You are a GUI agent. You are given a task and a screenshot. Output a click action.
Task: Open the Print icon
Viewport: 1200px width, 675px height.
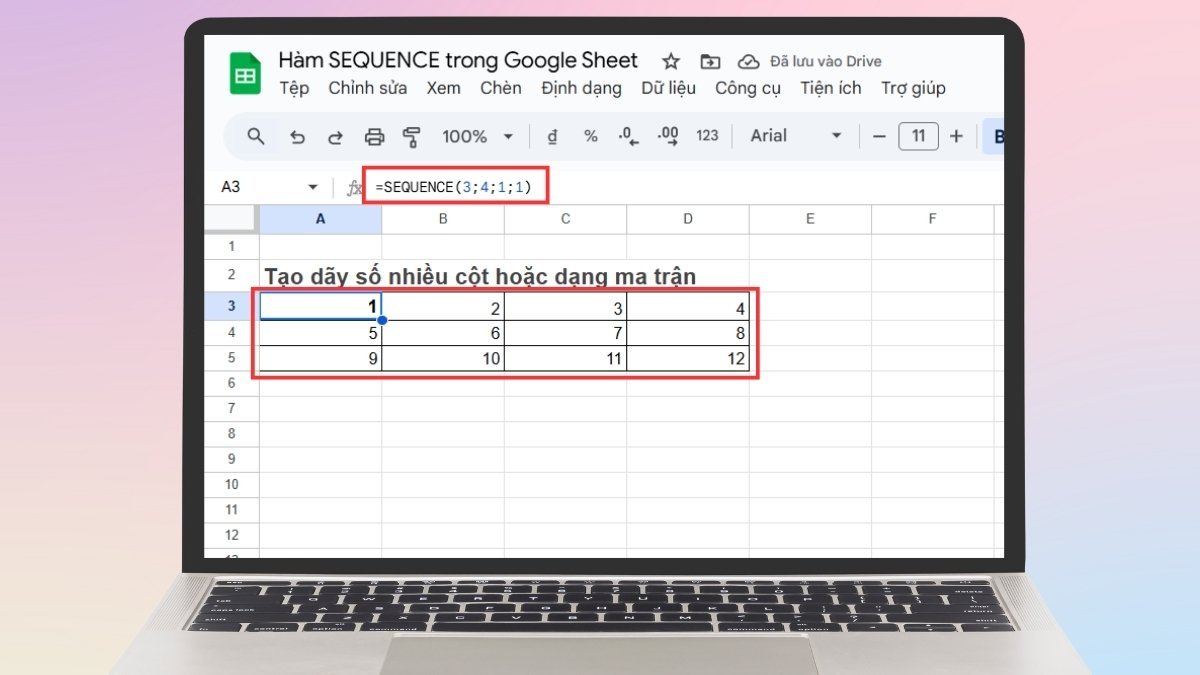click(x=375, y=136)
